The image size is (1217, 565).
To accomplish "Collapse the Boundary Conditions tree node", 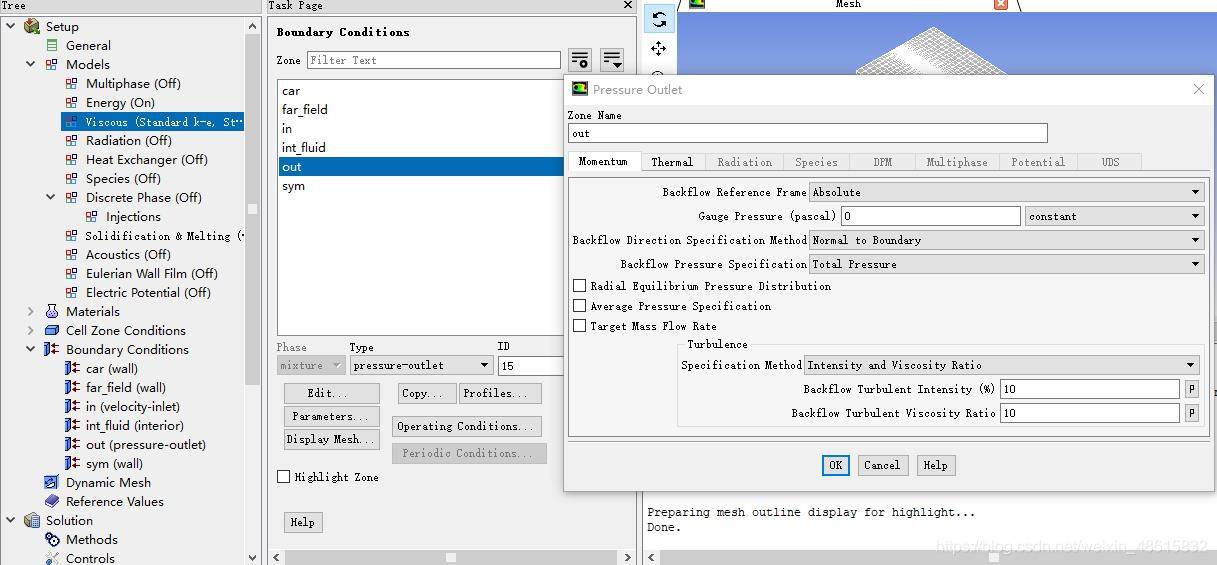I will pos(31,349).
